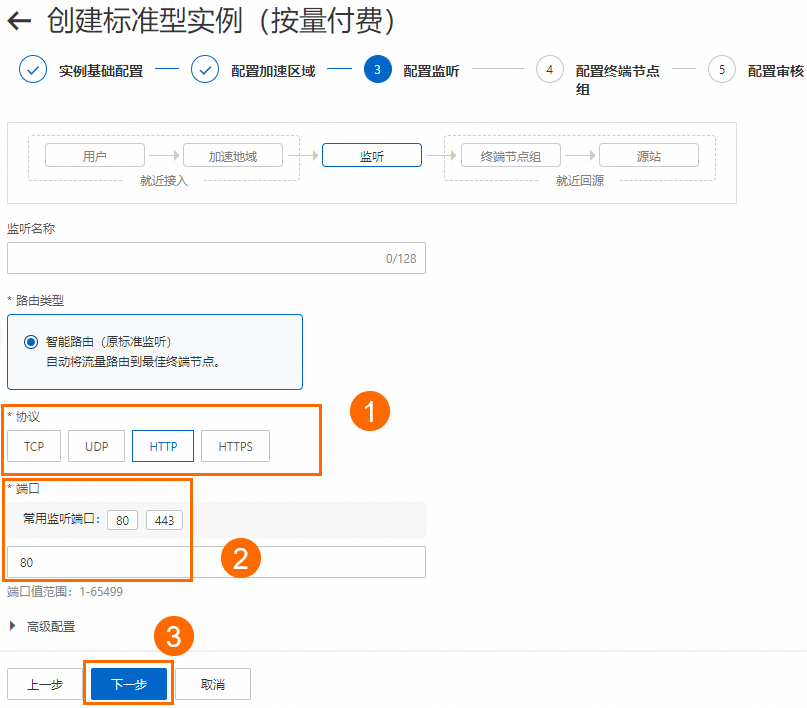Click the 下一步 button to proceed

(x=128, y=684)
